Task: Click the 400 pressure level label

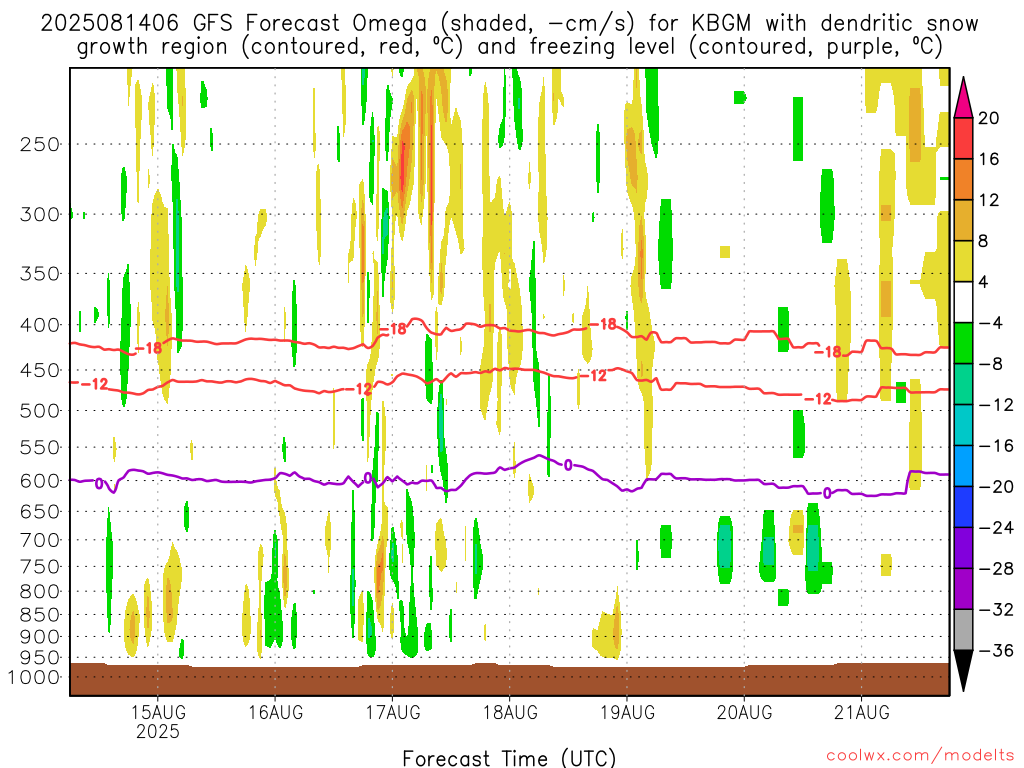Action: 40,325
